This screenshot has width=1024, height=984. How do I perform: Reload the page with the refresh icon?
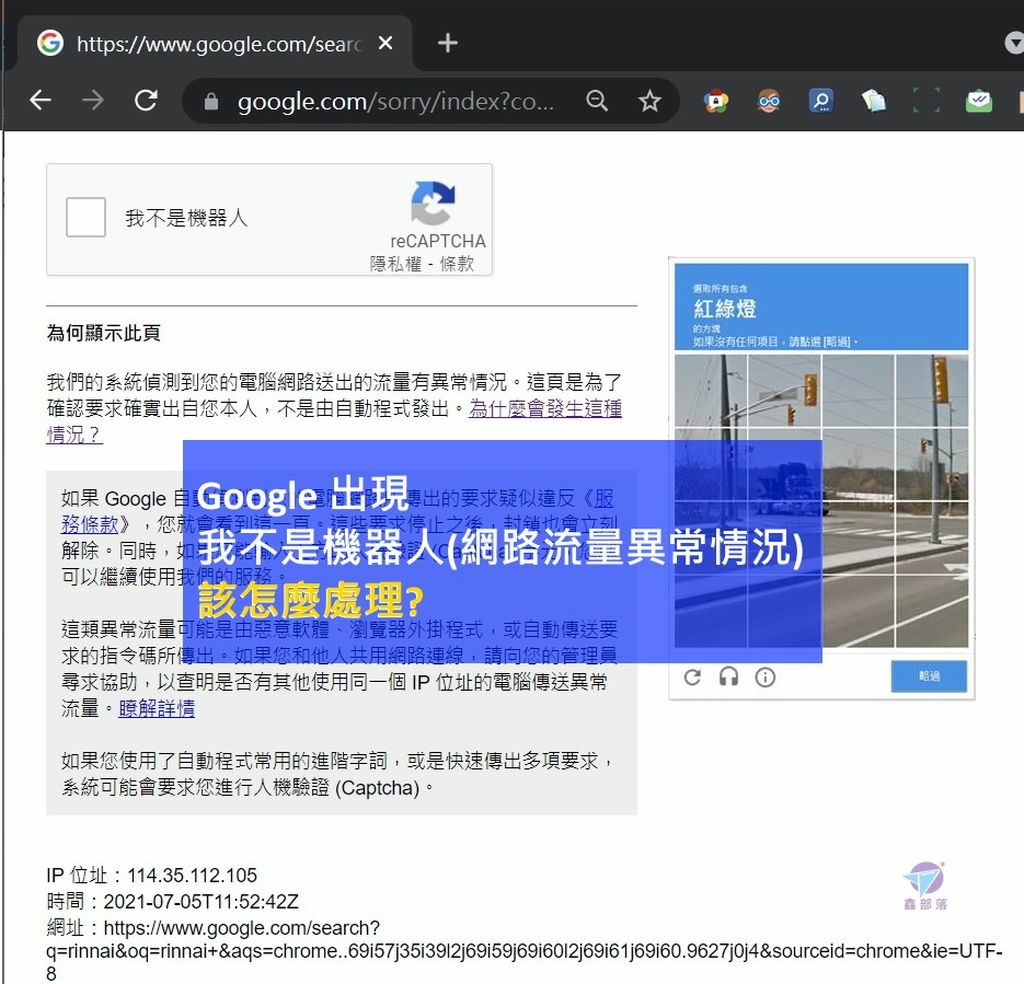click(x=146, y=101)
